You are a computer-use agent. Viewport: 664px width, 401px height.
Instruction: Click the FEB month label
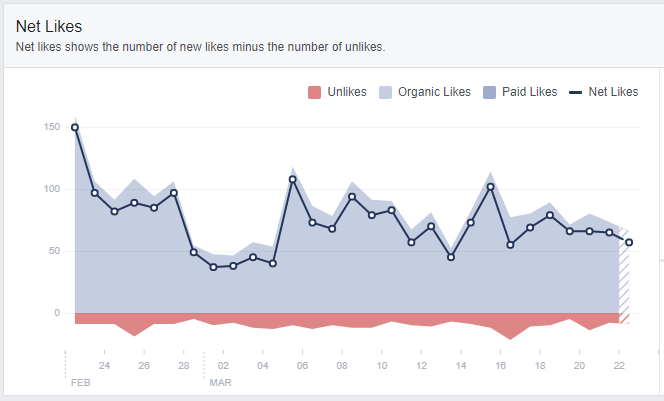pos(80,383)
